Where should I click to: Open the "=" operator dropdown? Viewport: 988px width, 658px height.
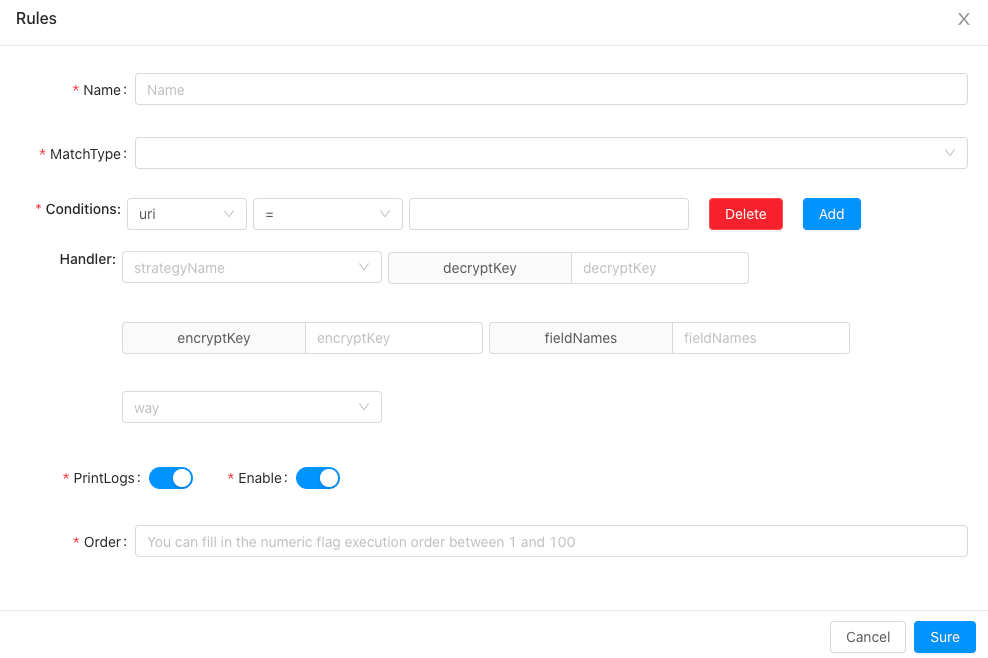point(327,213)
